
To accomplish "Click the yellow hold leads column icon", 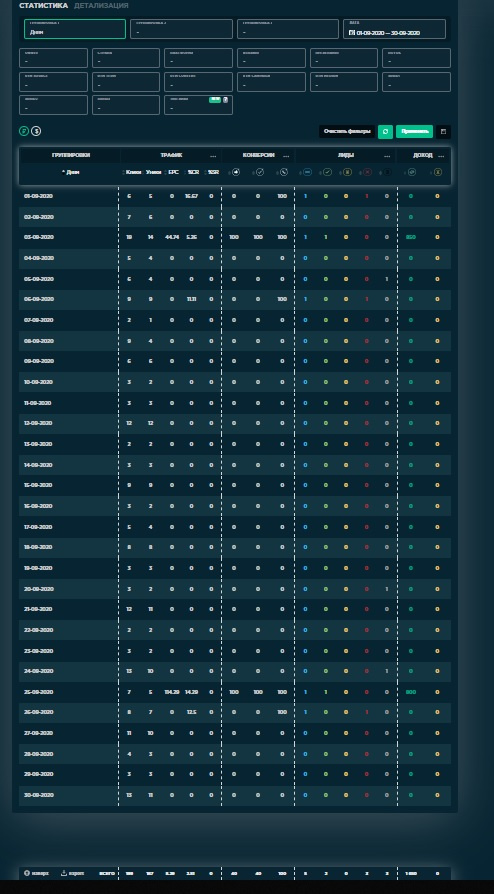I will click(347, 172).
